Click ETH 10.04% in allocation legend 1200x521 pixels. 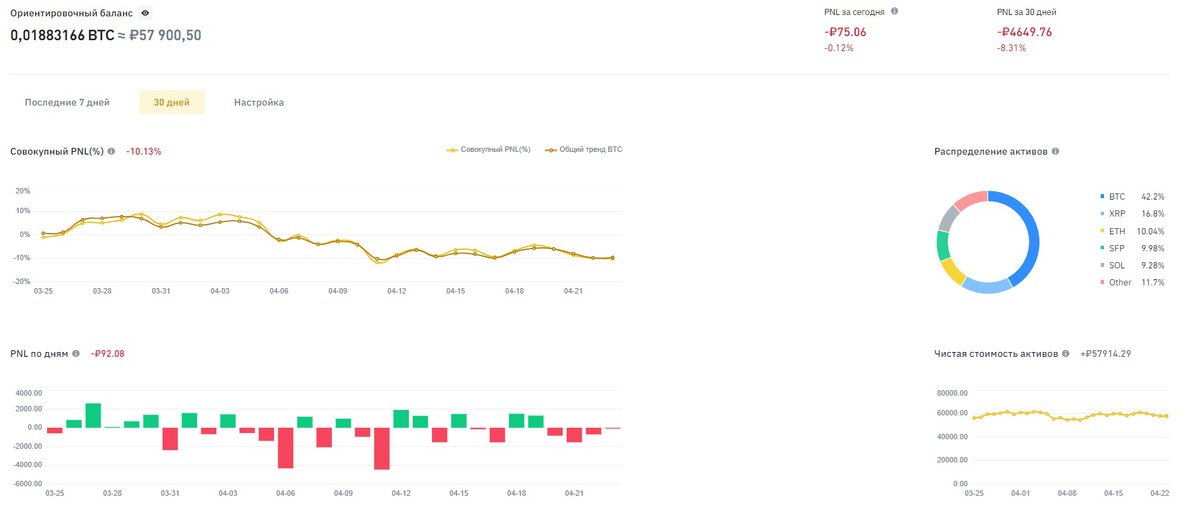[1130, 231]
